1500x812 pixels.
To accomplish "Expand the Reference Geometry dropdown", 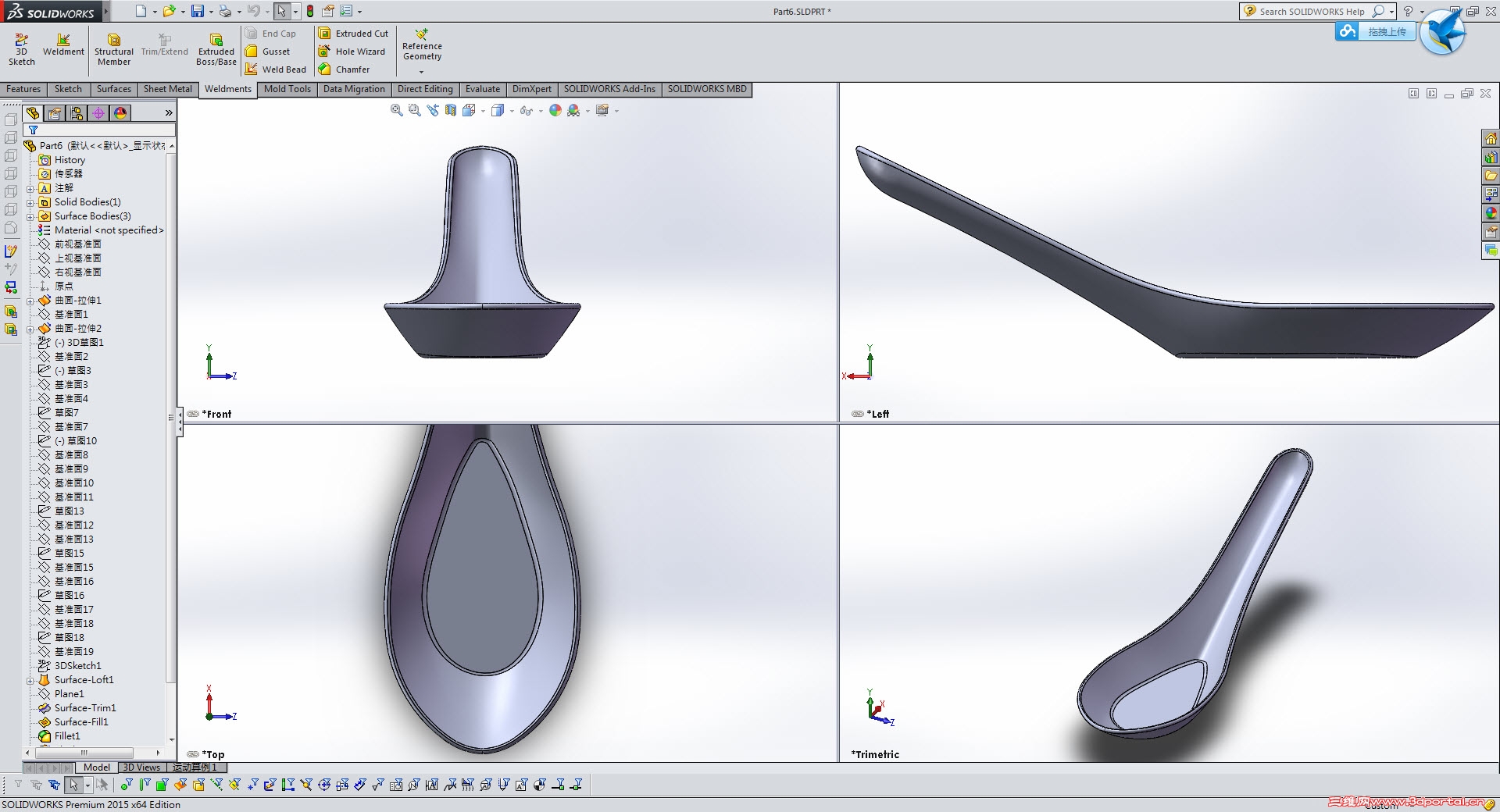I will tap(422, 72).
